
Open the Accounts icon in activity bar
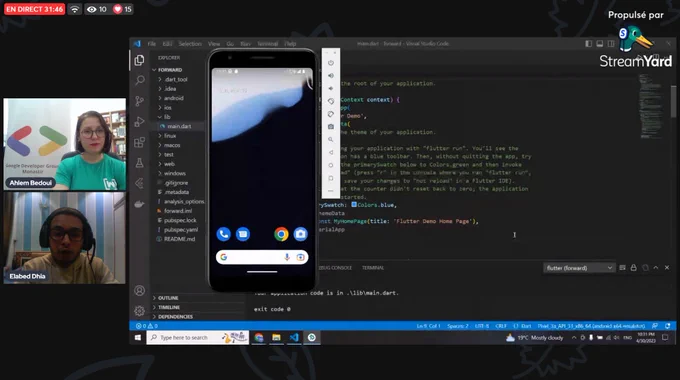coord(139,290)
